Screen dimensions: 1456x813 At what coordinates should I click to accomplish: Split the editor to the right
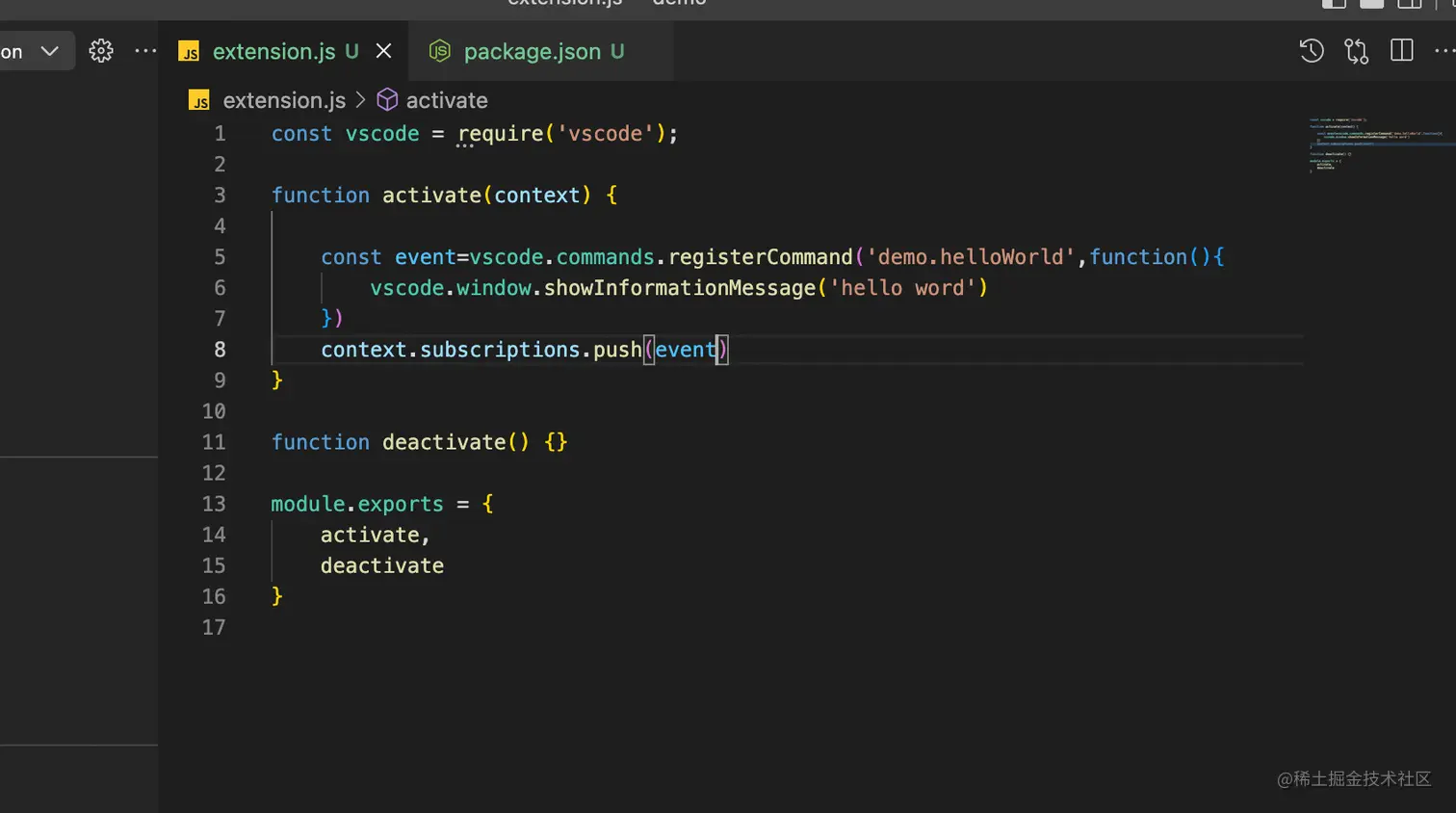(x=1402, y=50)
